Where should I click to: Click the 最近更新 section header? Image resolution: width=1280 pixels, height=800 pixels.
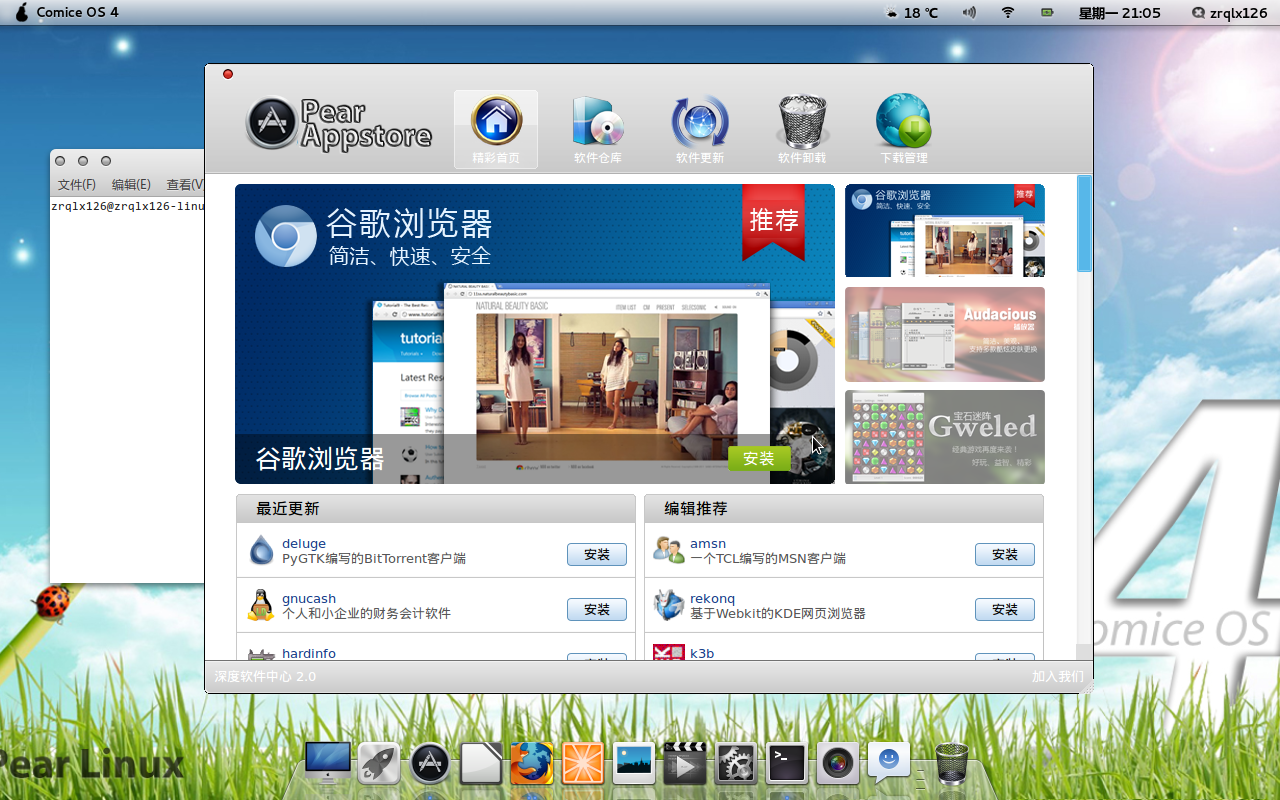click(435, 509)
